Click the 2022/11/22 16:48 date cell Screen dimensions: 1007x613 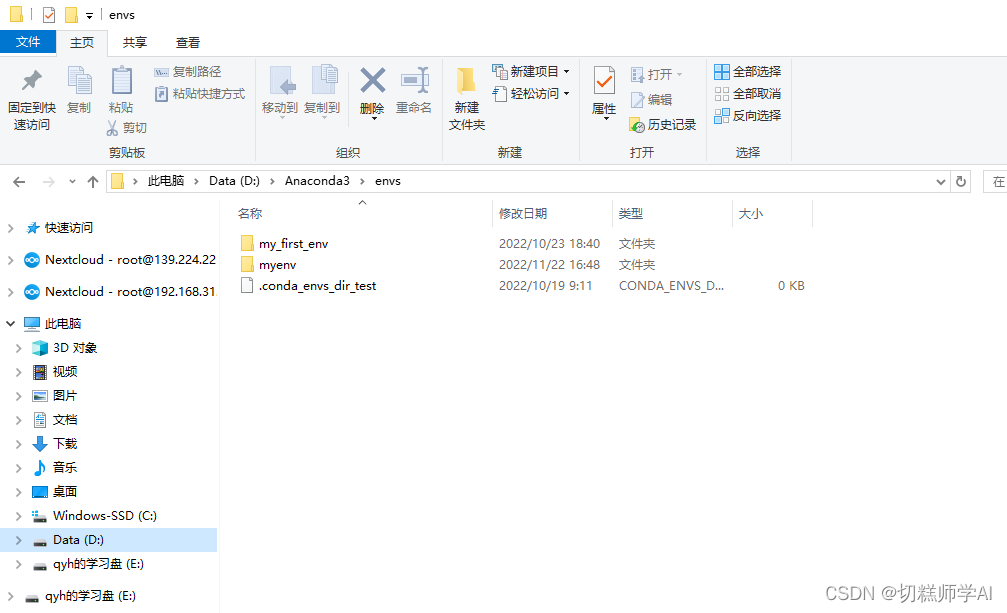pyautogui.click(x=549, y=264)
